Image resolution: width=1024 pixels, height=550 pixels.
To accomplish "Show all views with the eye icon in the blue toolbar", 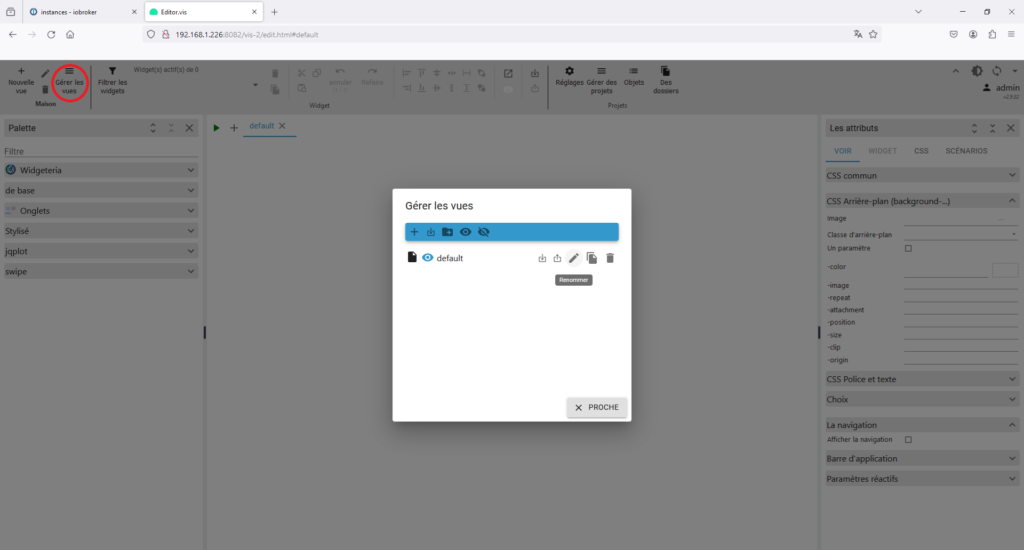I will tap(465, 232).
